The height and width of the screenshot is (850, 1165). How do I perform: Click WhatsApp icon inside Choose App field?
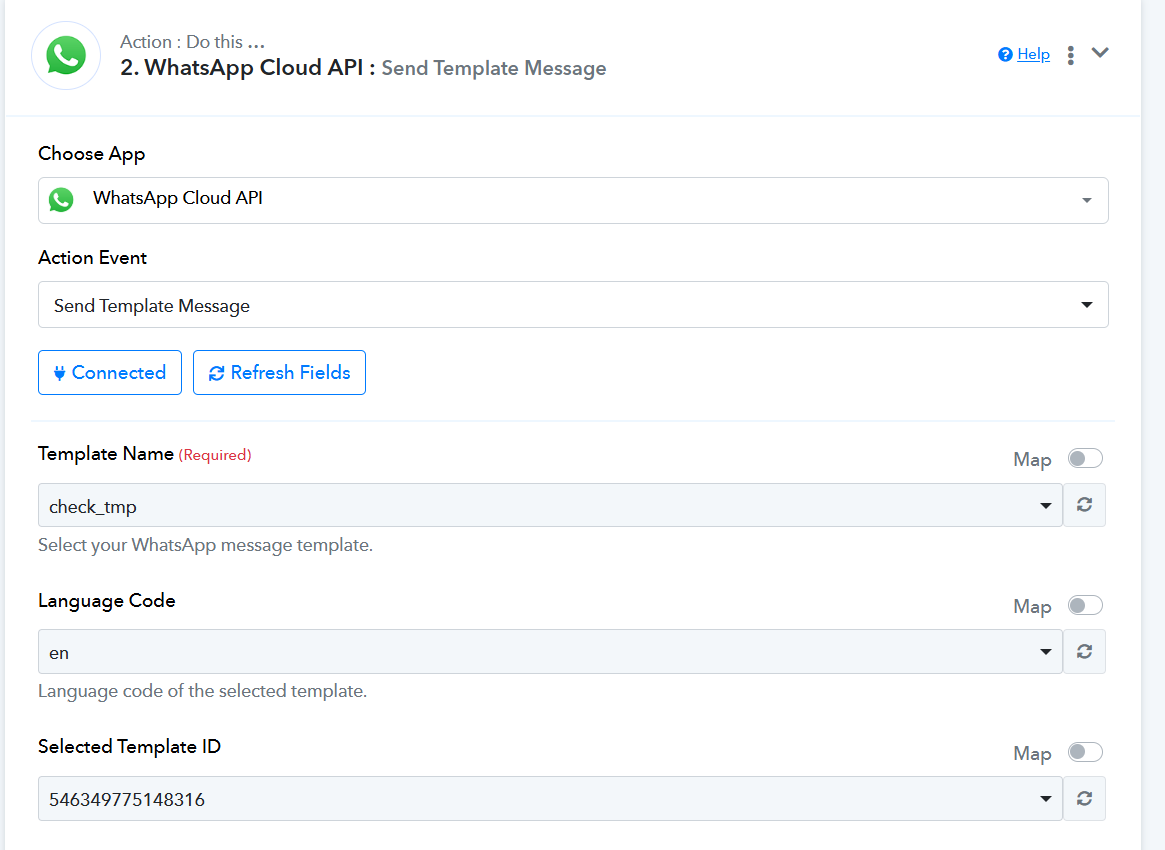[x=62, y=199]
